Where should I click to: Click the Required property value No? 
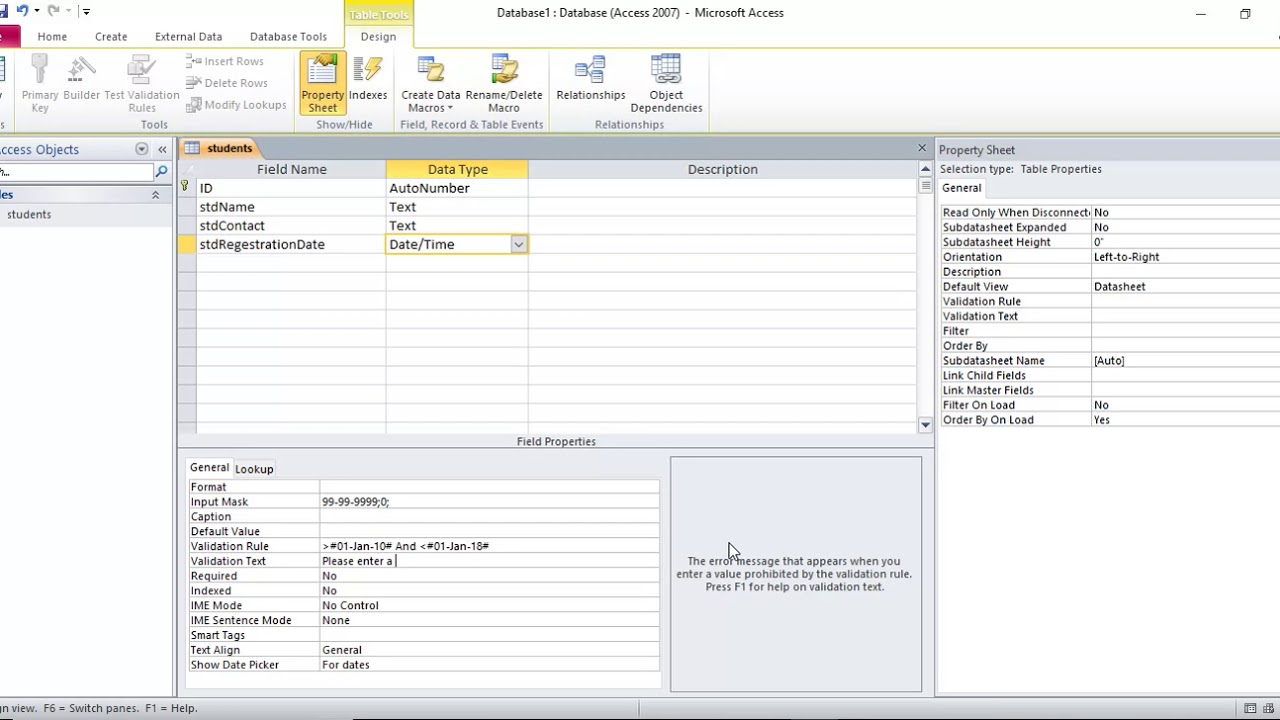489,576
